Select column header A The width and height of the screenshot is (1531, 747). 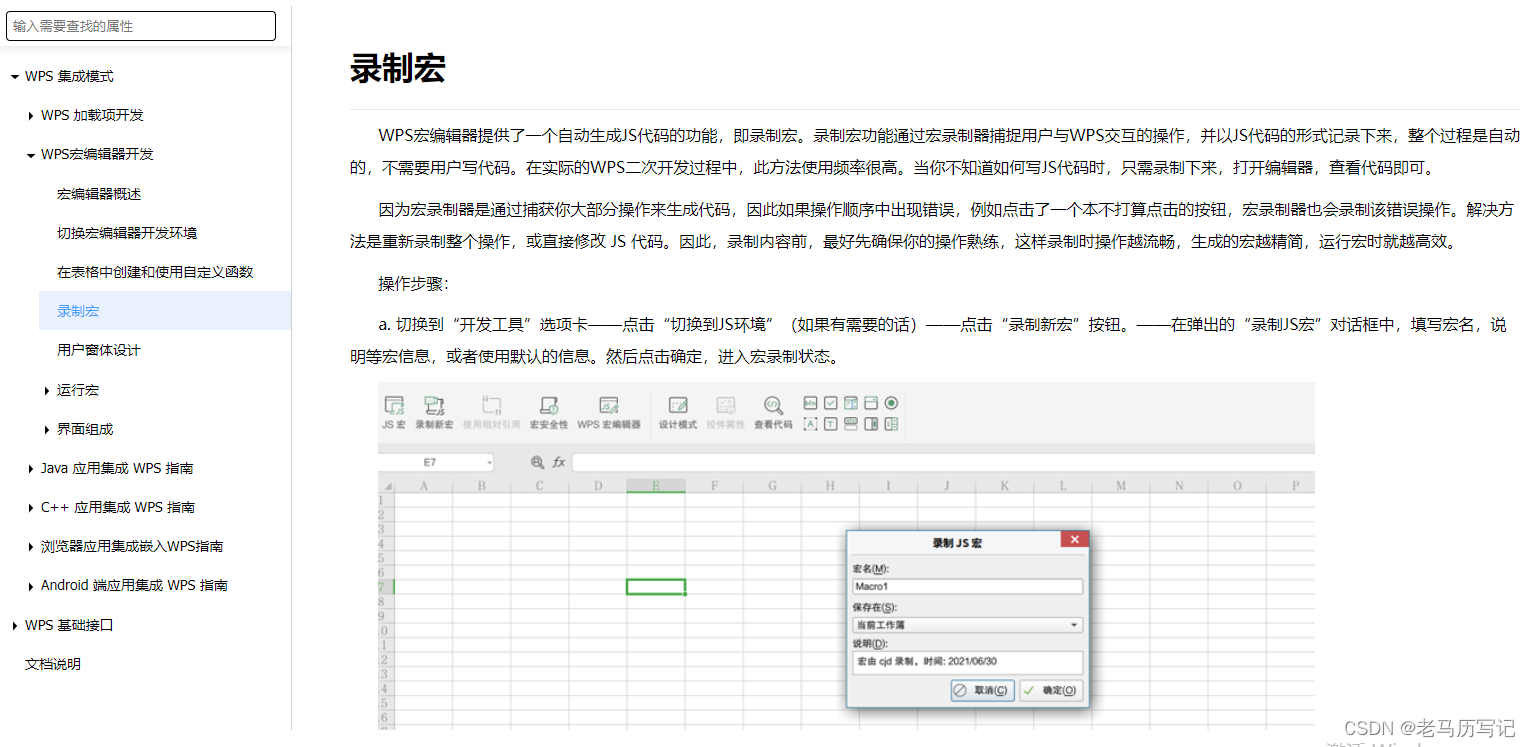coord(423,486)
